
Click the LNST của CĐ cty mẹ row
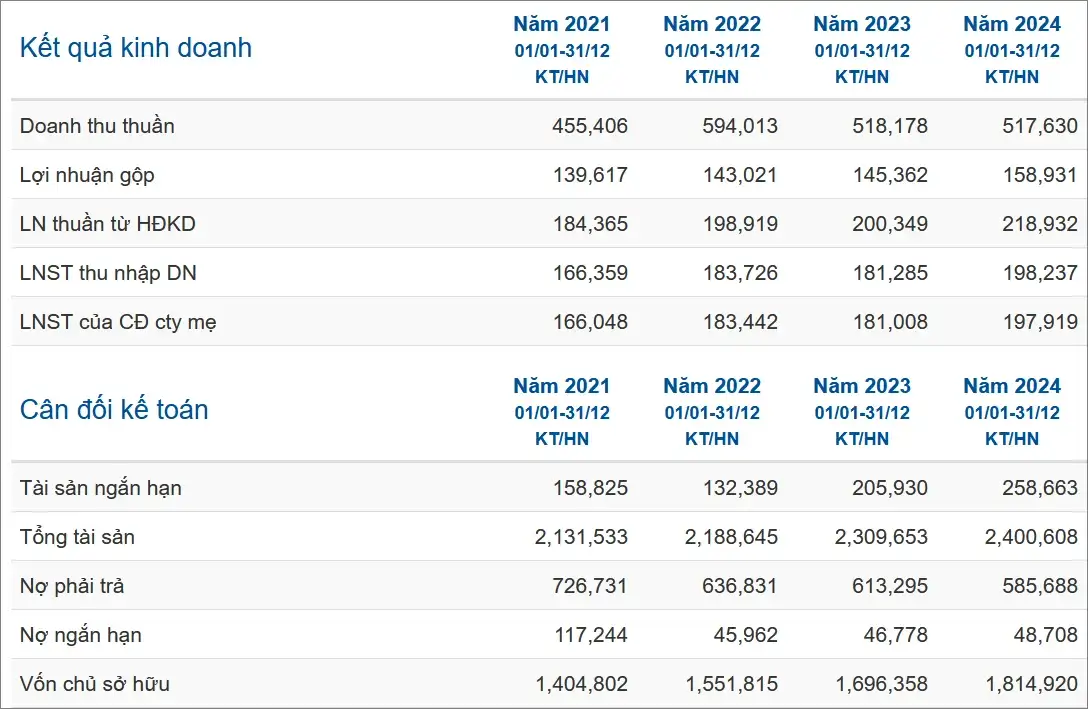(x=549, y=322)
